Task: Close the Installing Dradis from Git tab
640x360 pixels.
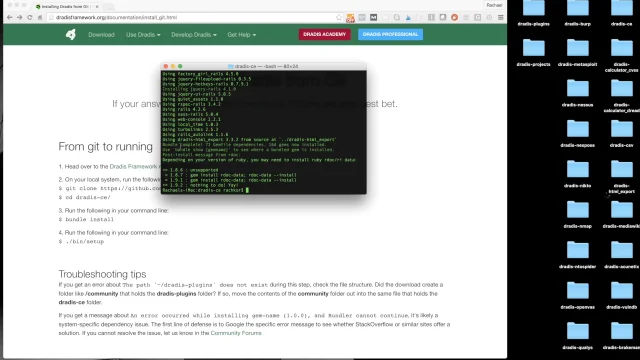Action: coord(97,7)
